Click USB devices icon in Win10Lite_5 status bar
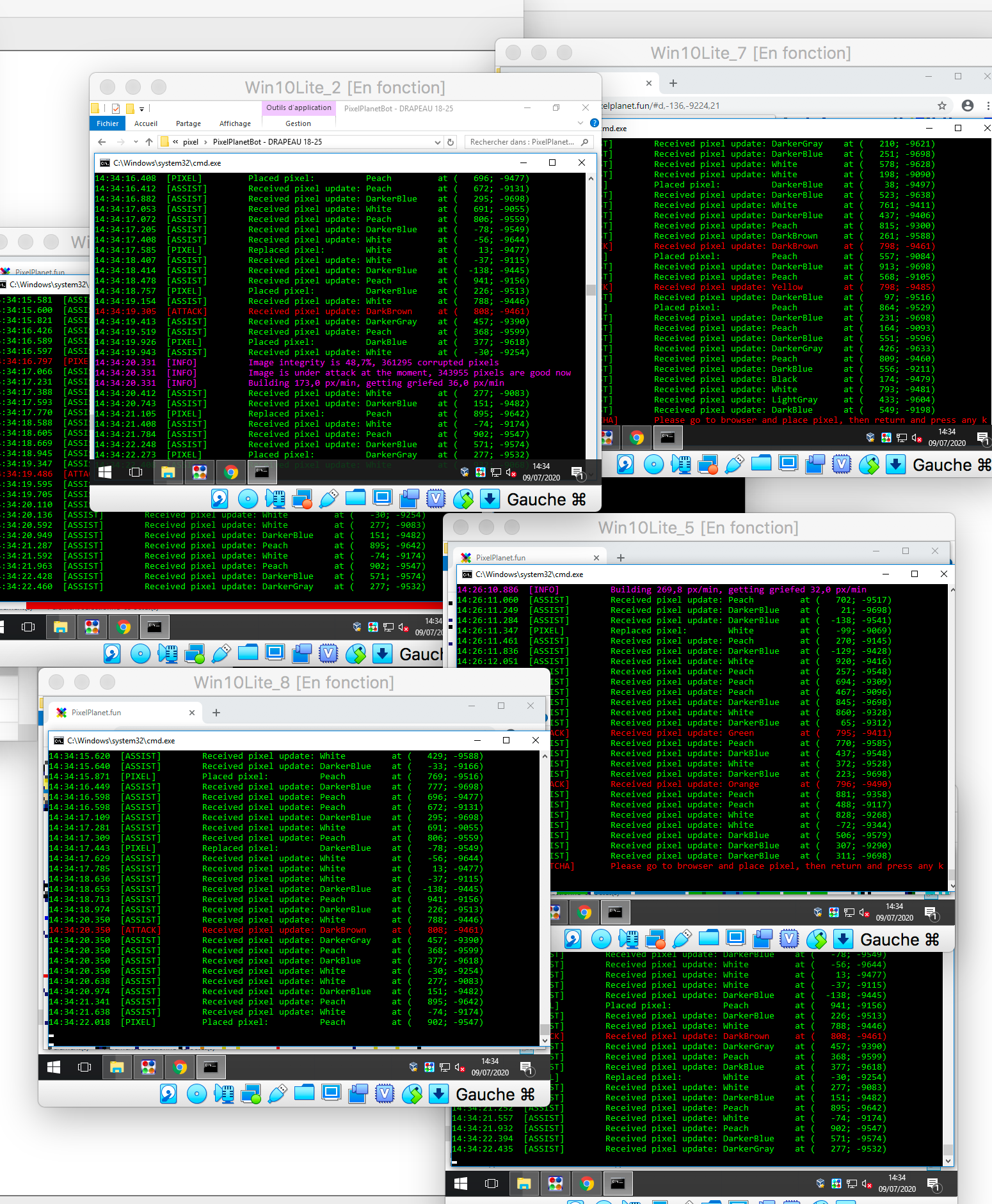The height and width of the screenshot is (1204, 992). 682,939
